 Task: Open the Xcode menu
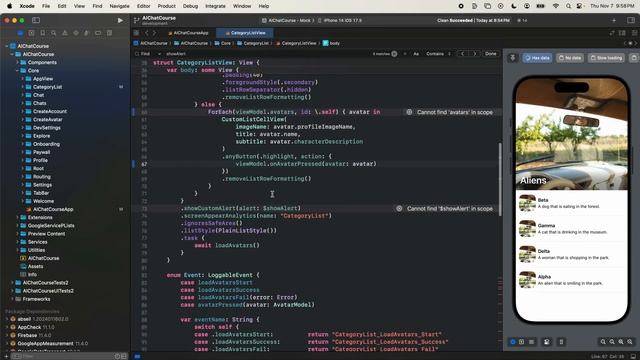click(27, 6)
